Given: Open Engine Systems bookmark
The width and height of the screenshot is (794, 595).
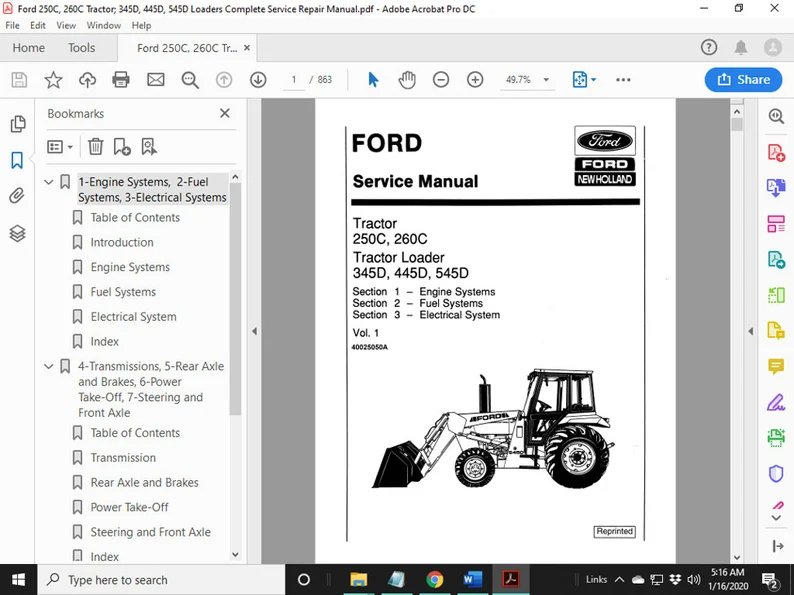Looking at the screenshot, I should coord(130,267).
